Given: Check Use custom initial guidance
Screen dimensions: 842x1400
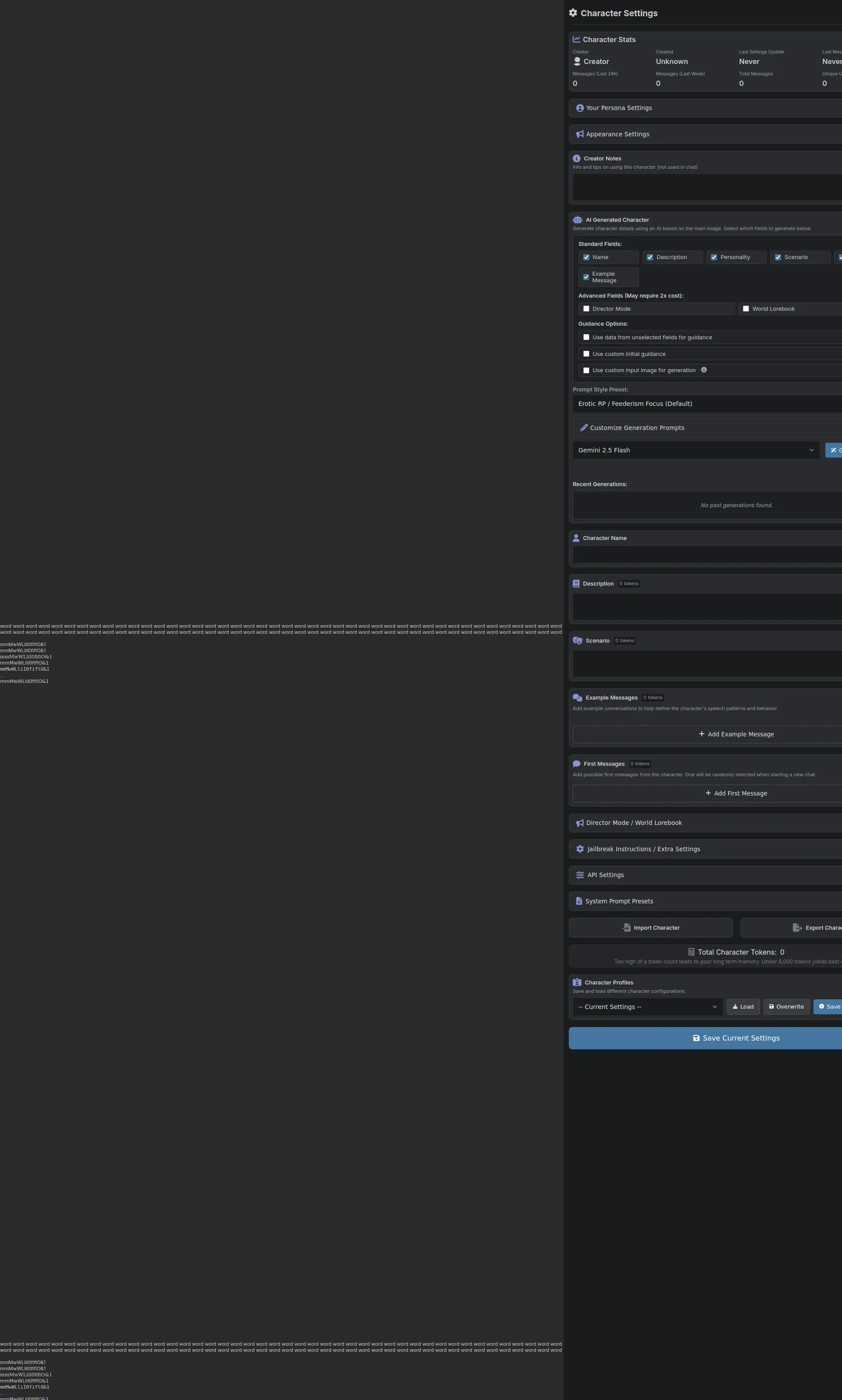Looking at the screenshot, I should coord(586,354).
